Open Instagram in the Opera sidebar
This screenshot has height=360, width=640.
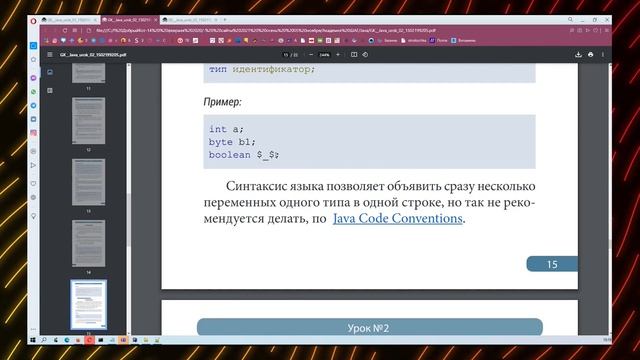point(33,133)
